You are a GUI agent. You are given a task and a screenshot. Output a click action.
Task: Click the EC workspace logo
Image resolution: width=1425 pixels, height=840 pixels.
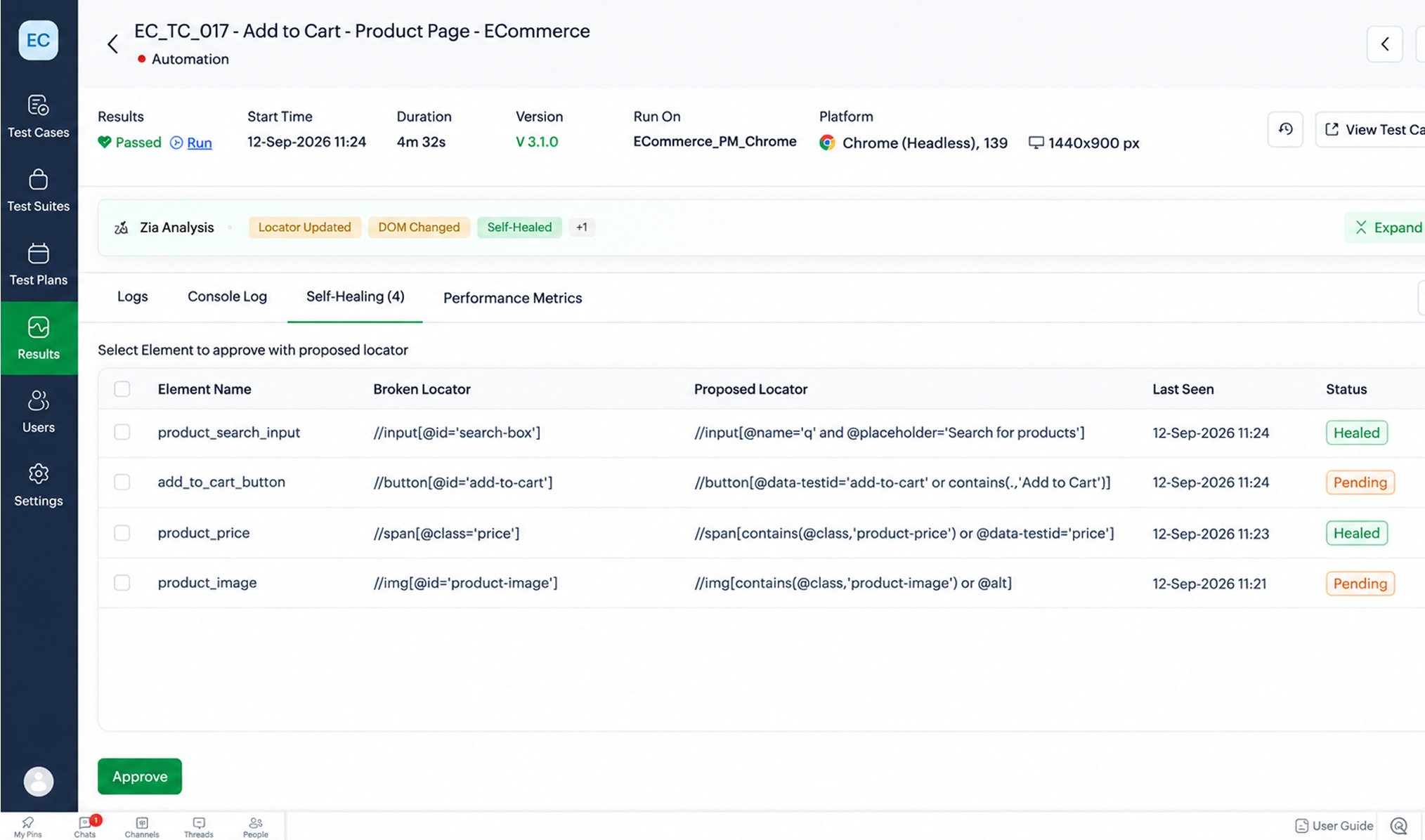(38, 40)
